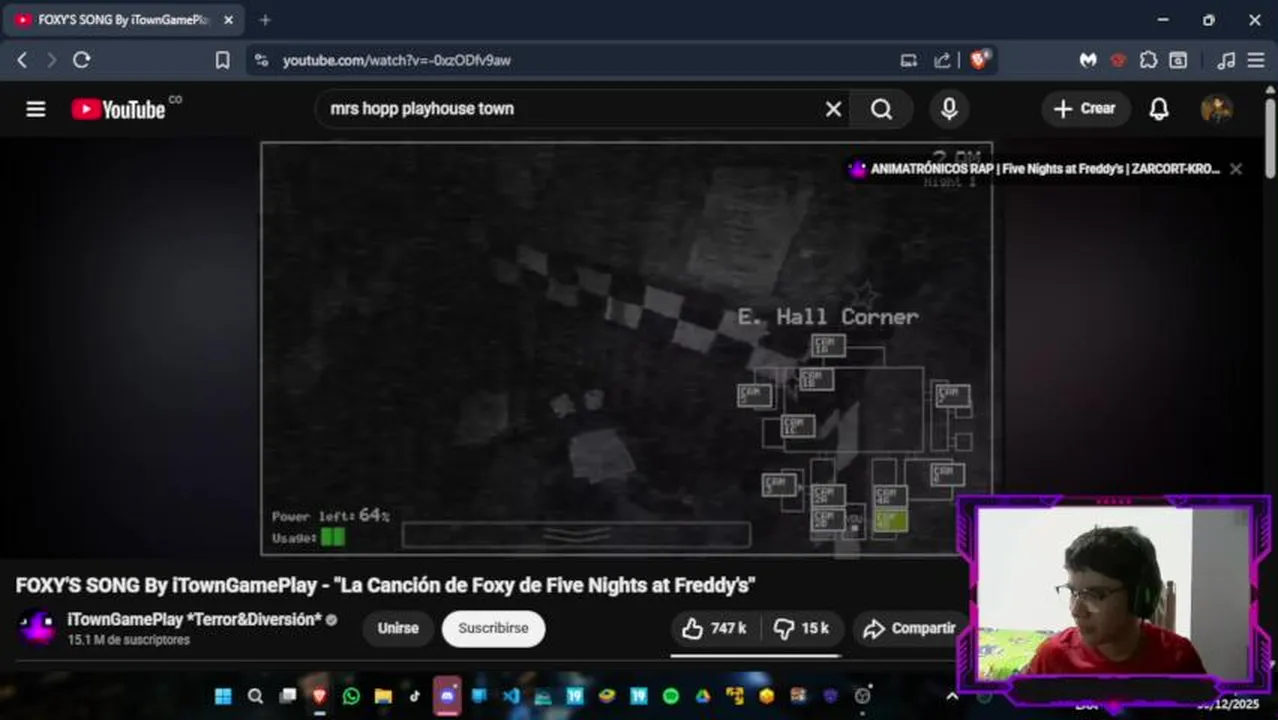Open iTownGamePlay channel name link
The image size is (1278, 720).
194,620
